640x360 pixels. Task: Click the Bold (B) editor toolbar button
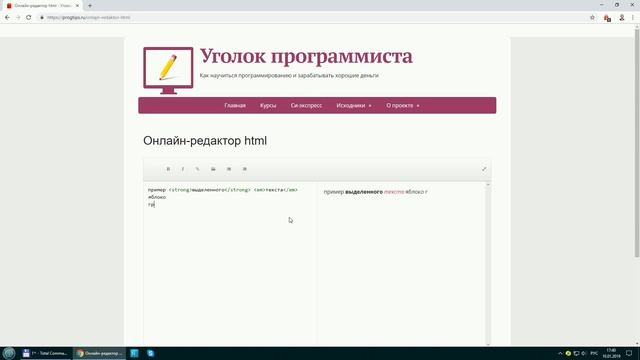coord(168,169)
